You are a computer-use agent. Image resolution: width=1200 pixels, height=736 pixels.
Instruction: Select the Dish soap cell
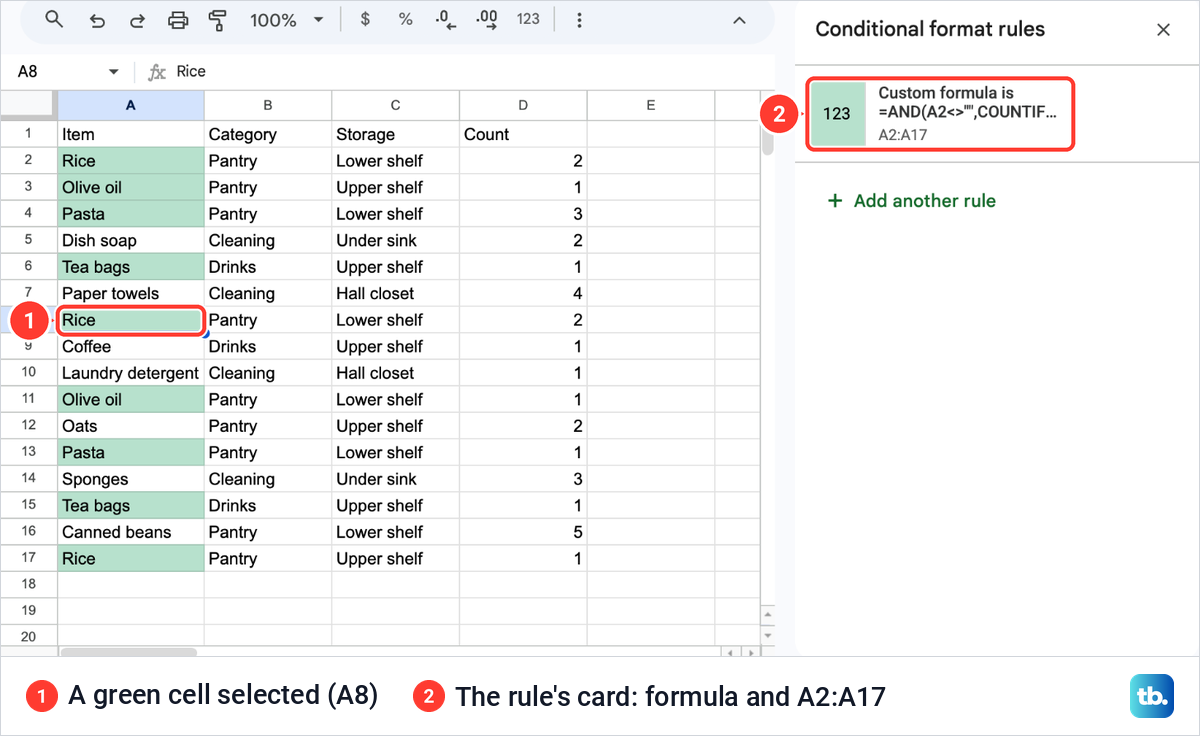coord(131,240)
